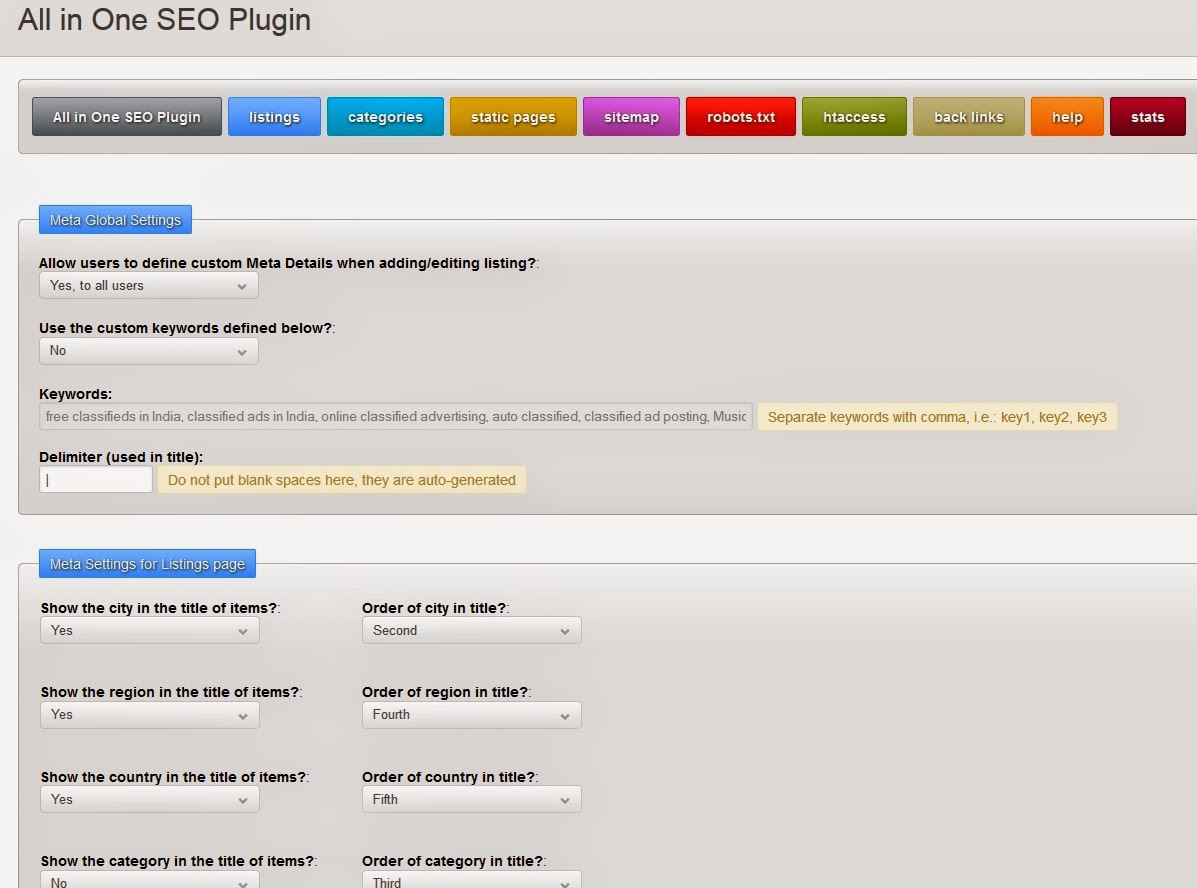Click the 'Allow users to define custom Meta Details' label
This screenshot has height=888, width=1197.
point(289,263)
